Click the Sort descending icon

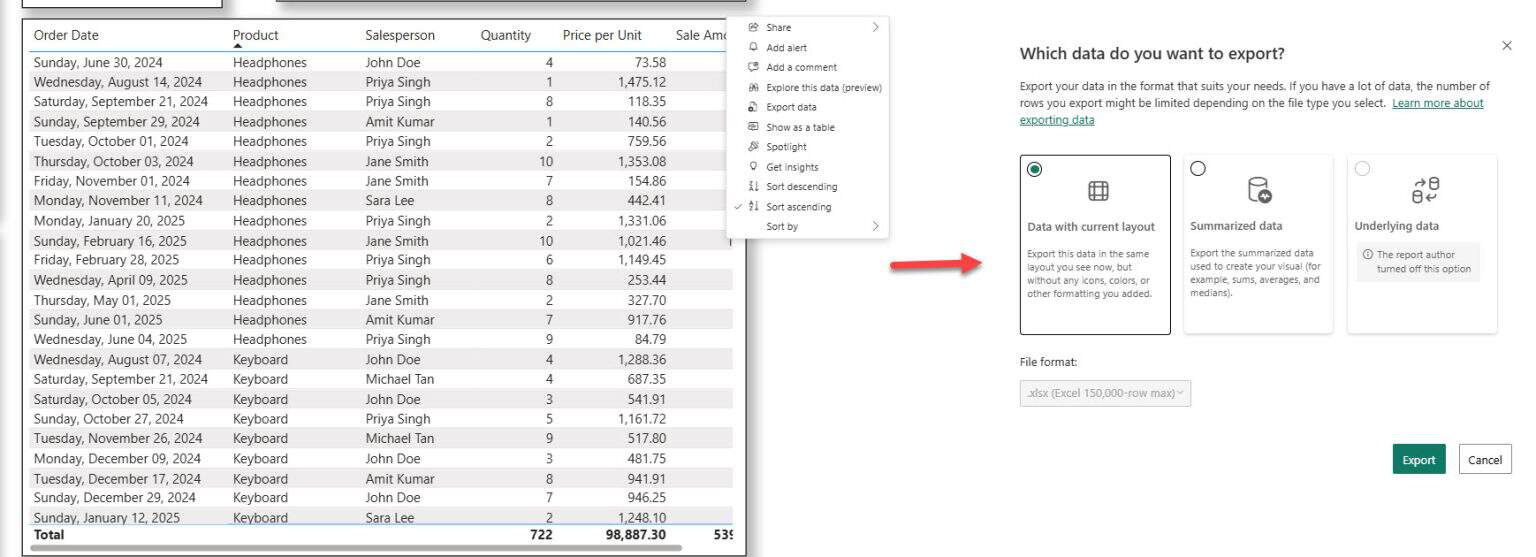pos(753,187)
